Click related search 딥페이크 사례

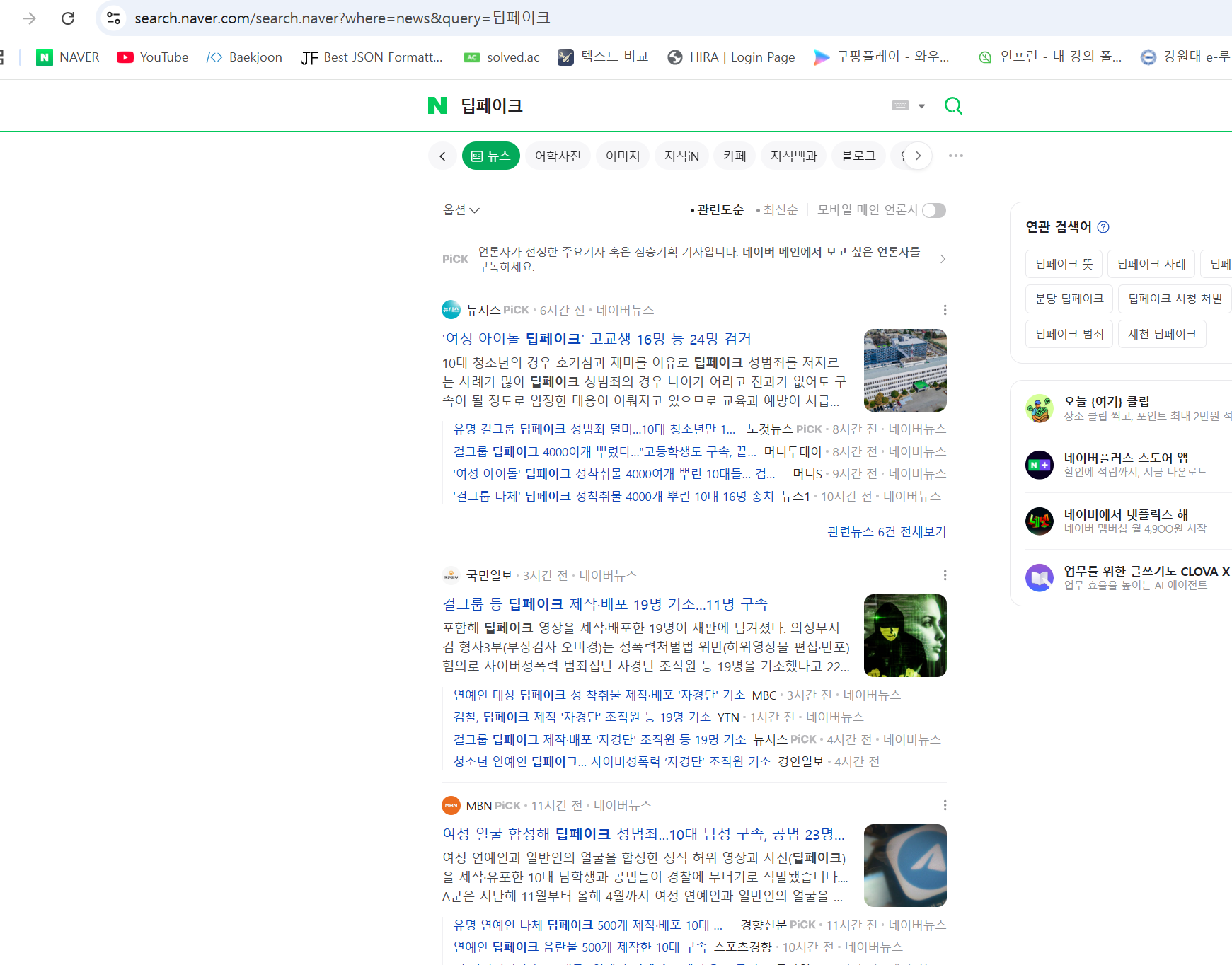point(1151,264)
